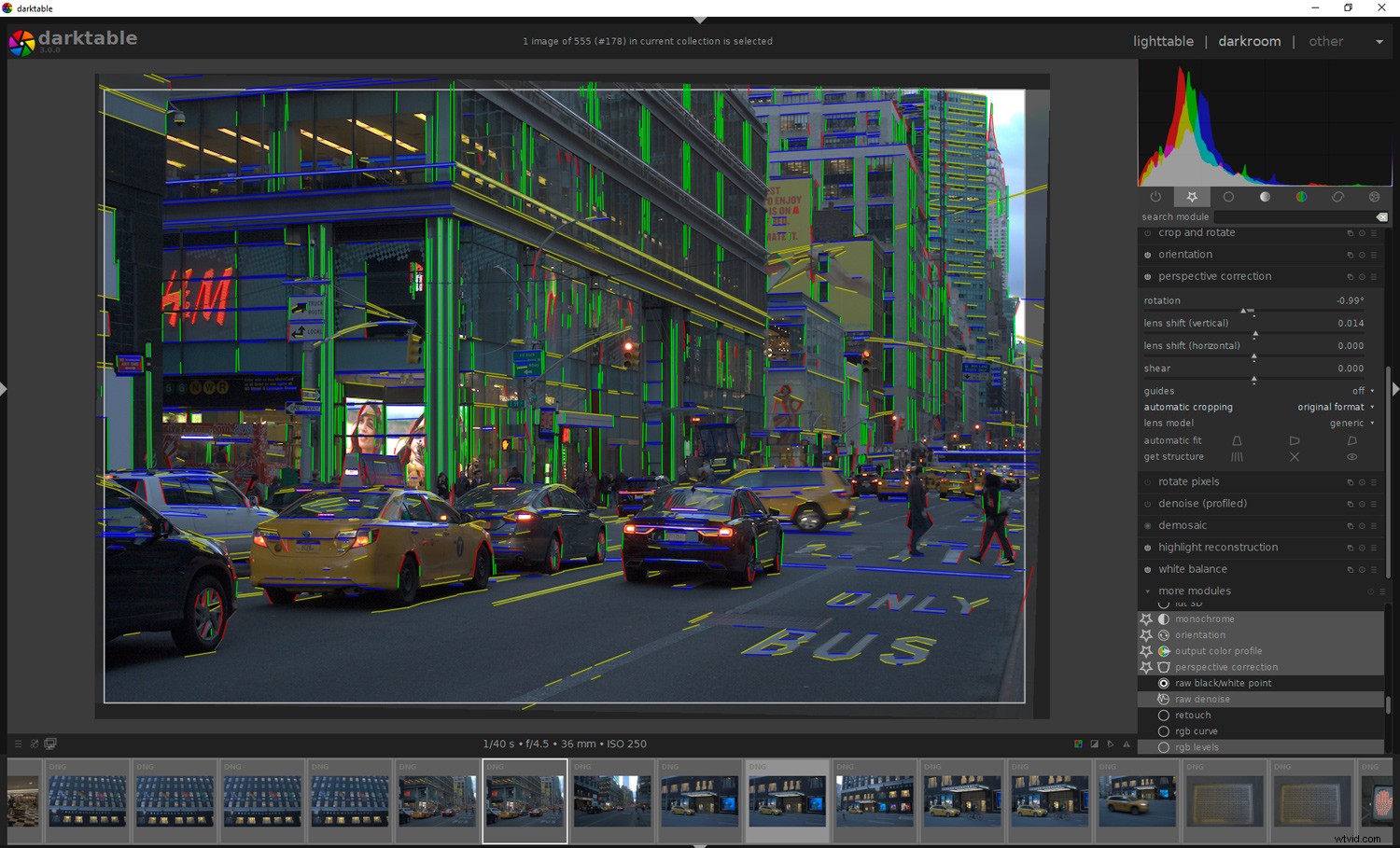Click the get structure lines button
Viewport: 1400px width, 848px height.
coord(1237,456)
